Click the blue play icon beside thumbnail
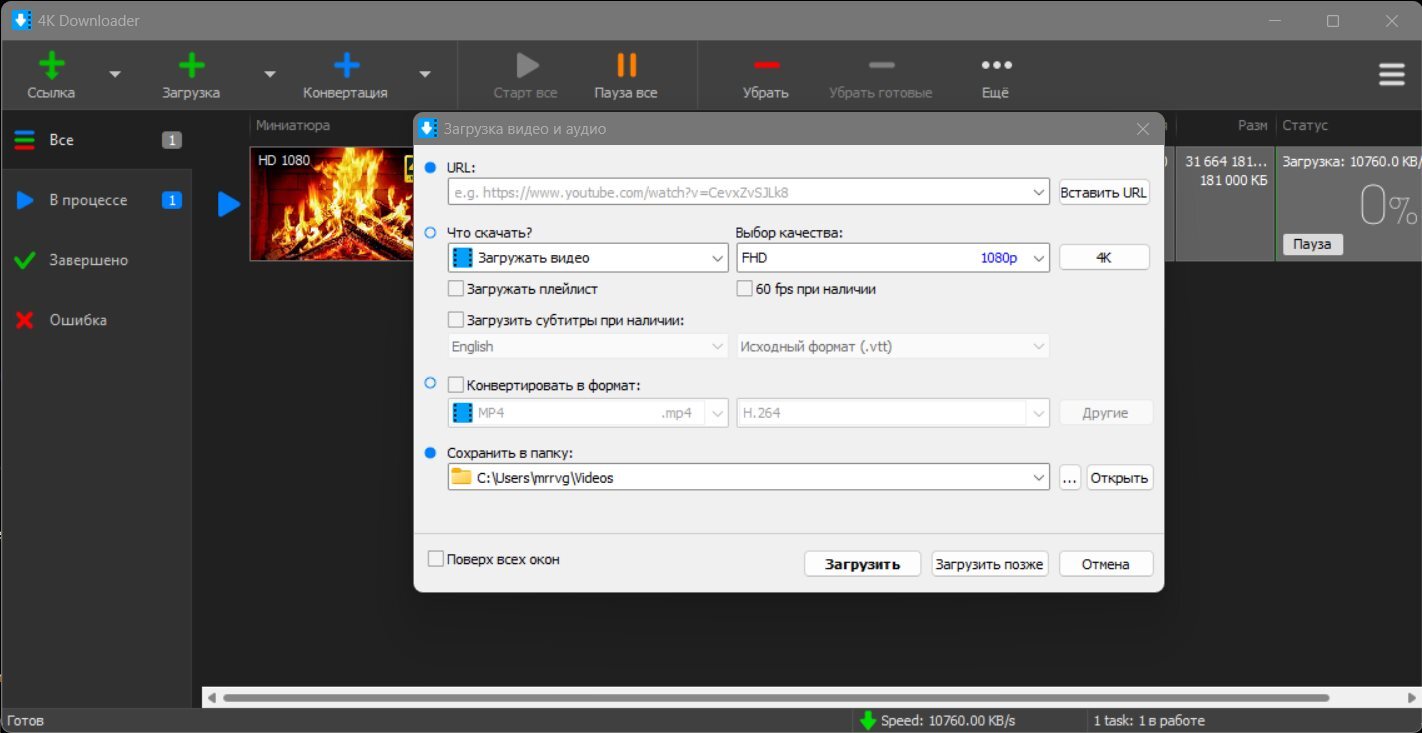1422x733 pixels. coord(229,204)
